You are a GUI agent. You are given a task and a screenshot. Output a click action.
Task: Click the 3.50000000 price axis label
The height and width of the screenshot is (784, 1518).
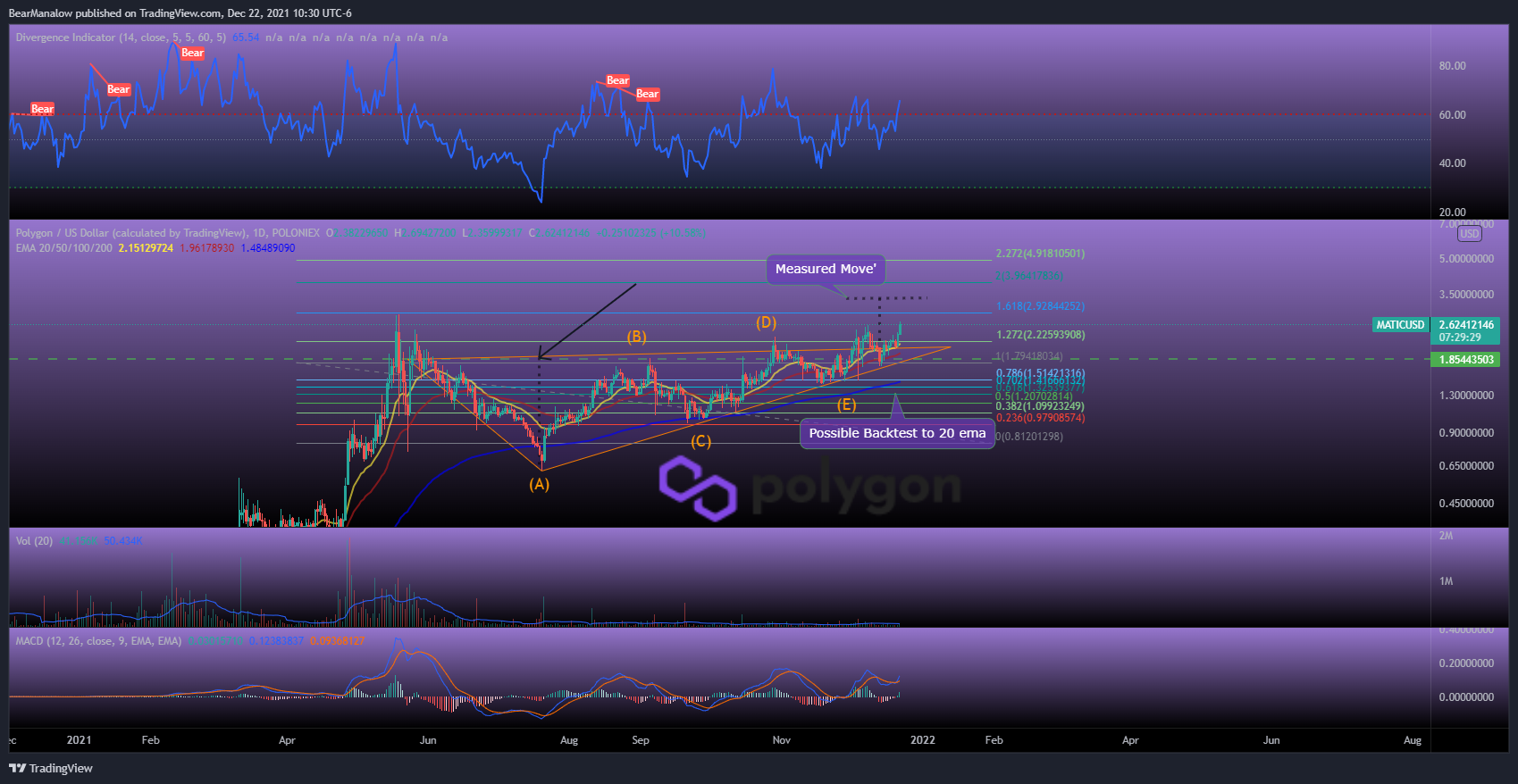[1466, 295]
